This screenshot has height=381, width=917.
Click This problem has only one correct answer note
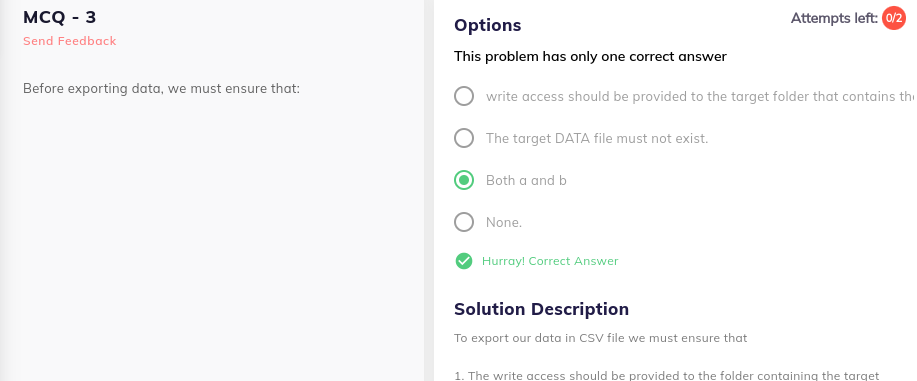pos(591,57)
